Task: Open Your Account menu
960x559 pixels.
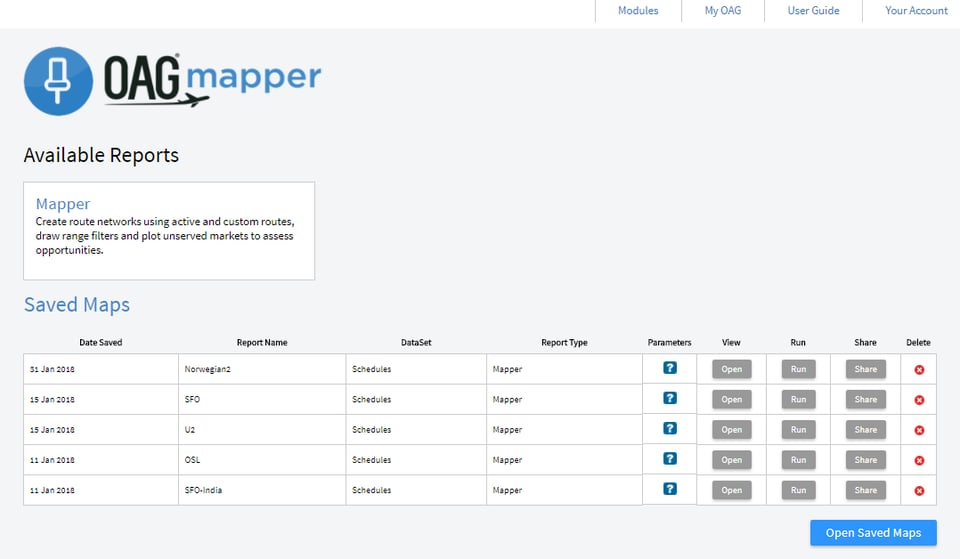Action: [916, 10]
